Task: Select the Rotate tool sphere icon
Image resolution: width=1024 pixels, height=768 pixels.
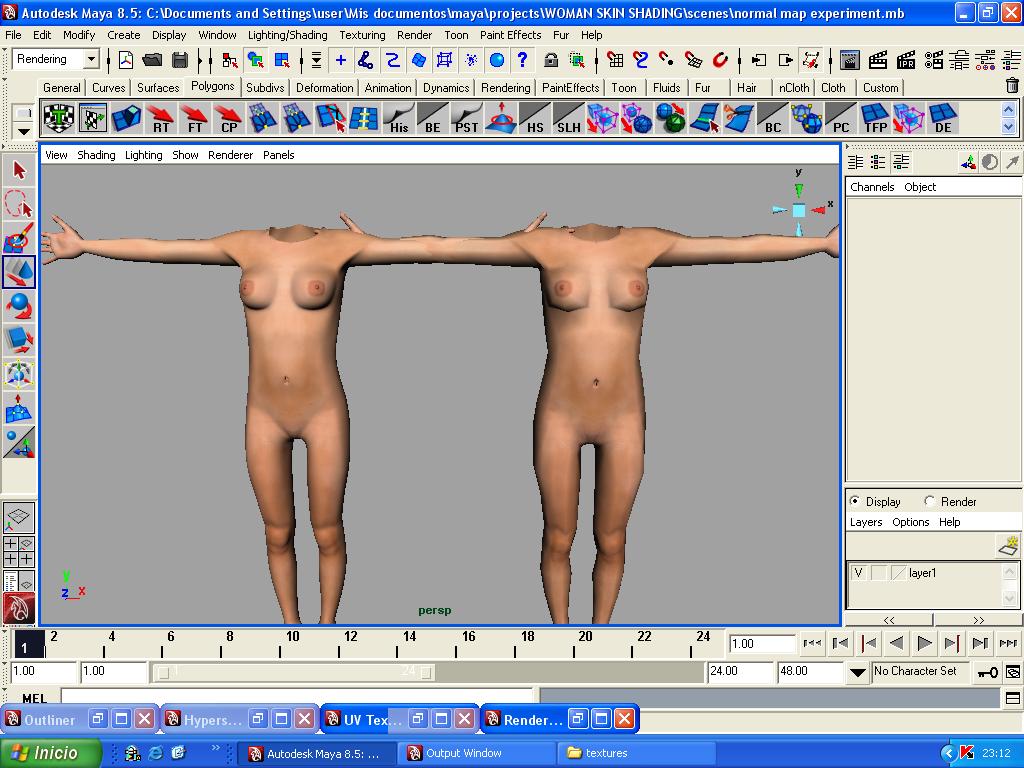Action: click(19, 306)
